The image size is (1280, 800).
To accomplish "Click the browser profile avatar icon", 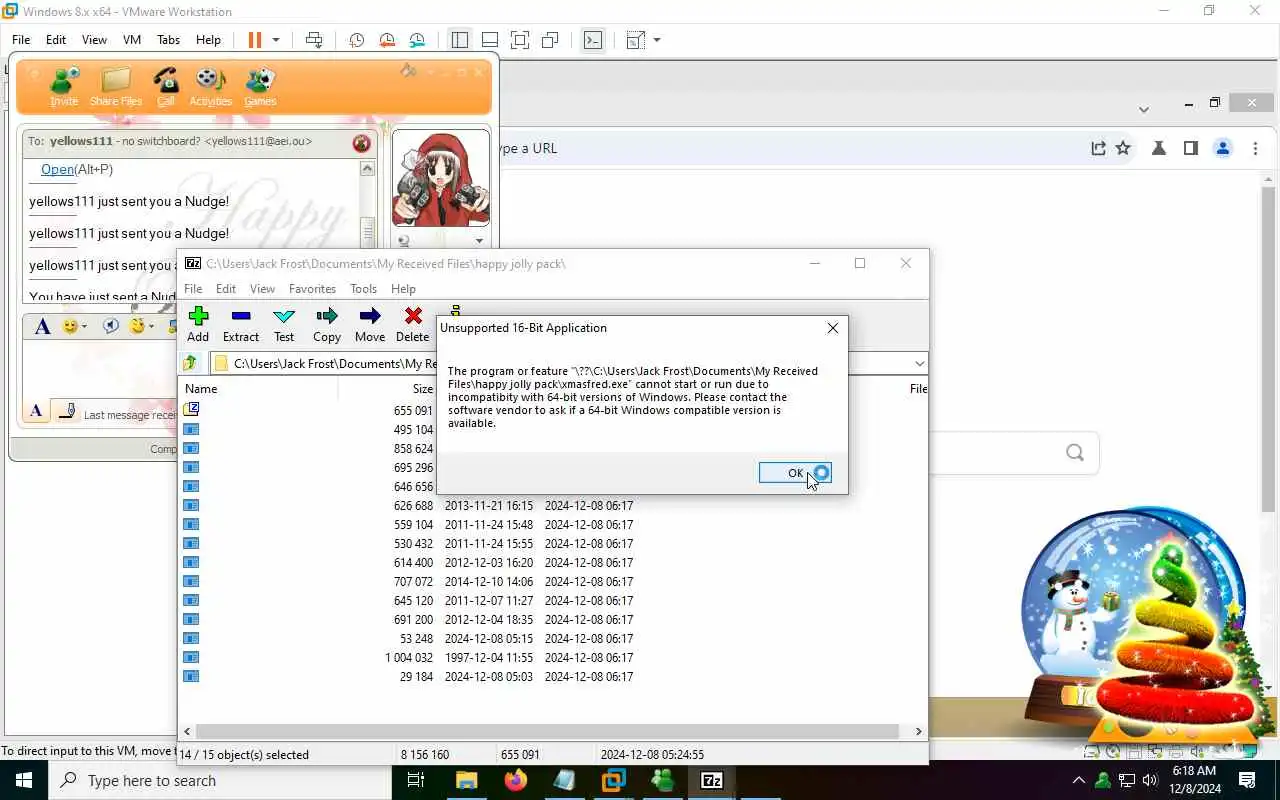I will click(1222, 148).
